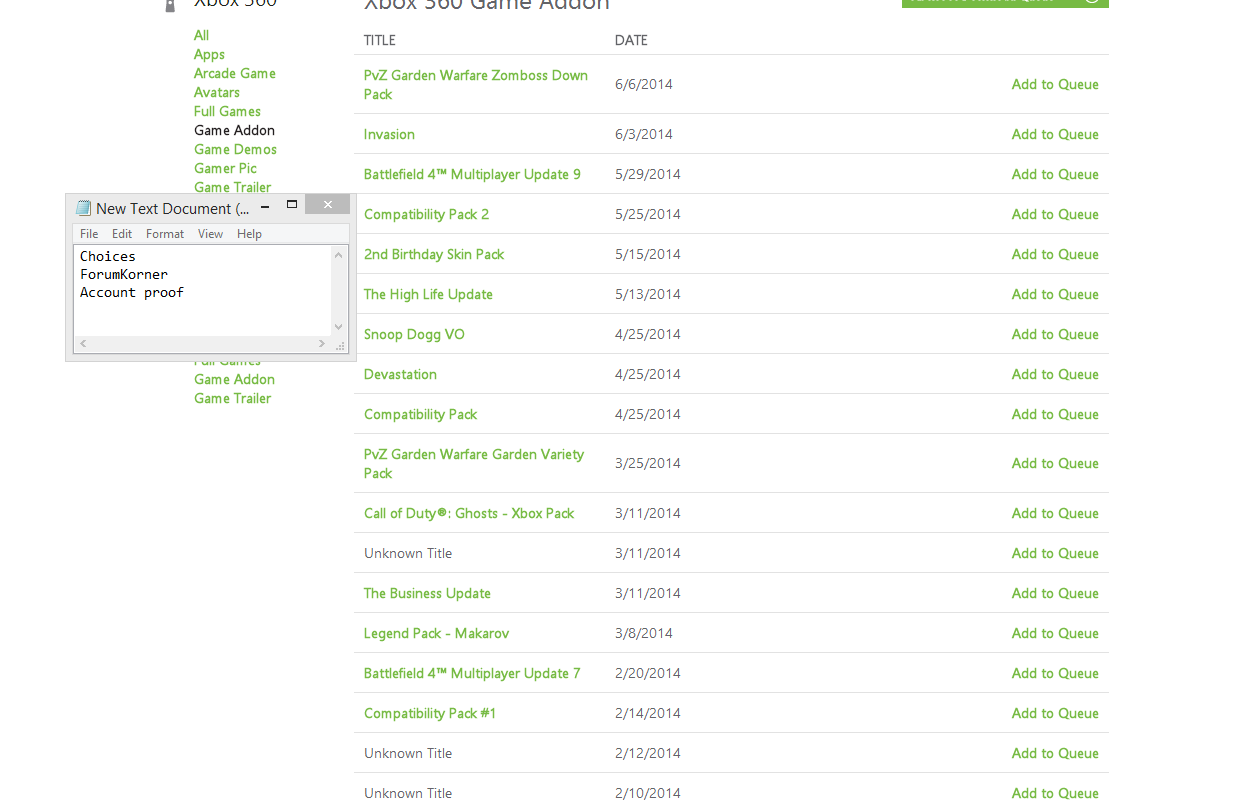This screenshot has width=1259, height=802.
Task: Add Compatibility Pack 2 to queue
Action: click(1055, 214)
